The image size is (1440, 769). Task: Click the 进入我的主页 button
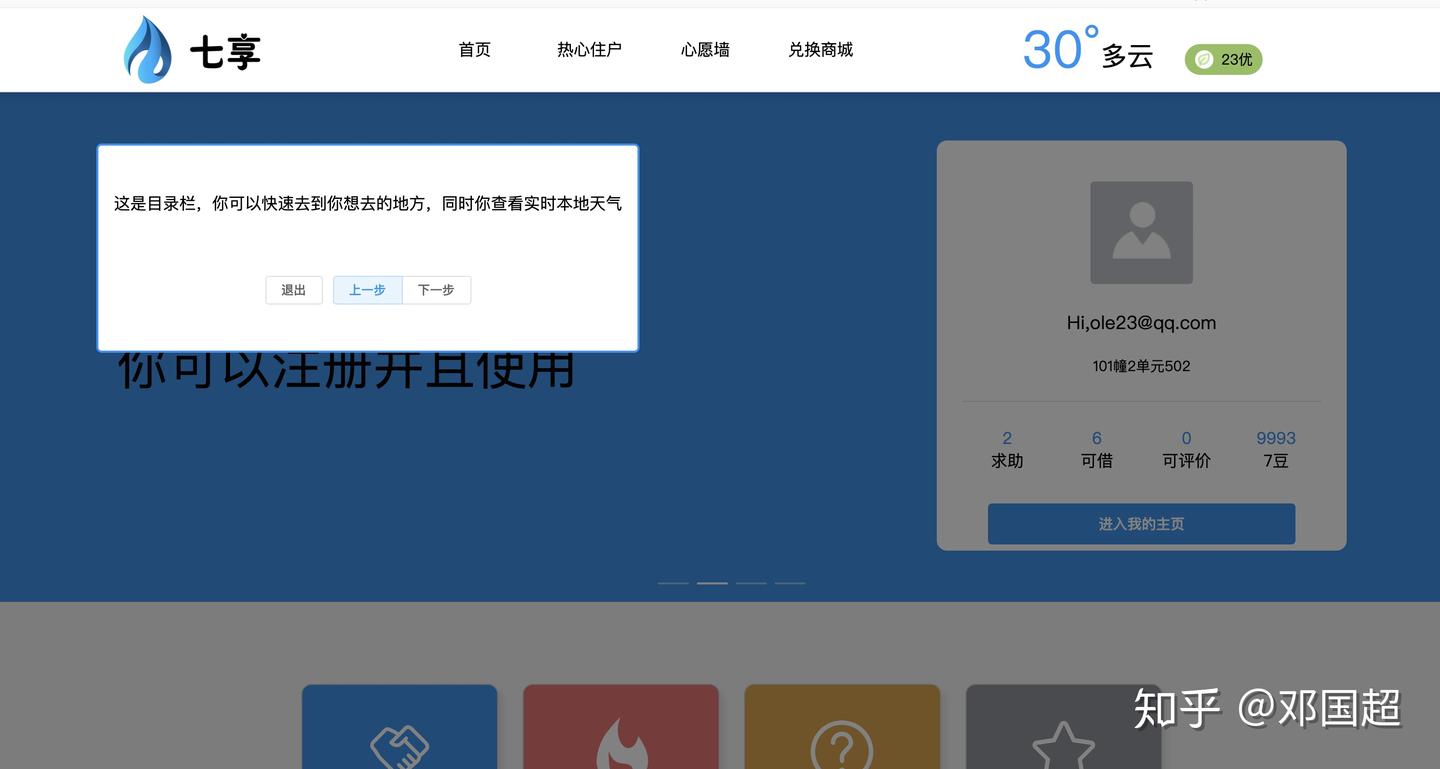coord(1140,523)
